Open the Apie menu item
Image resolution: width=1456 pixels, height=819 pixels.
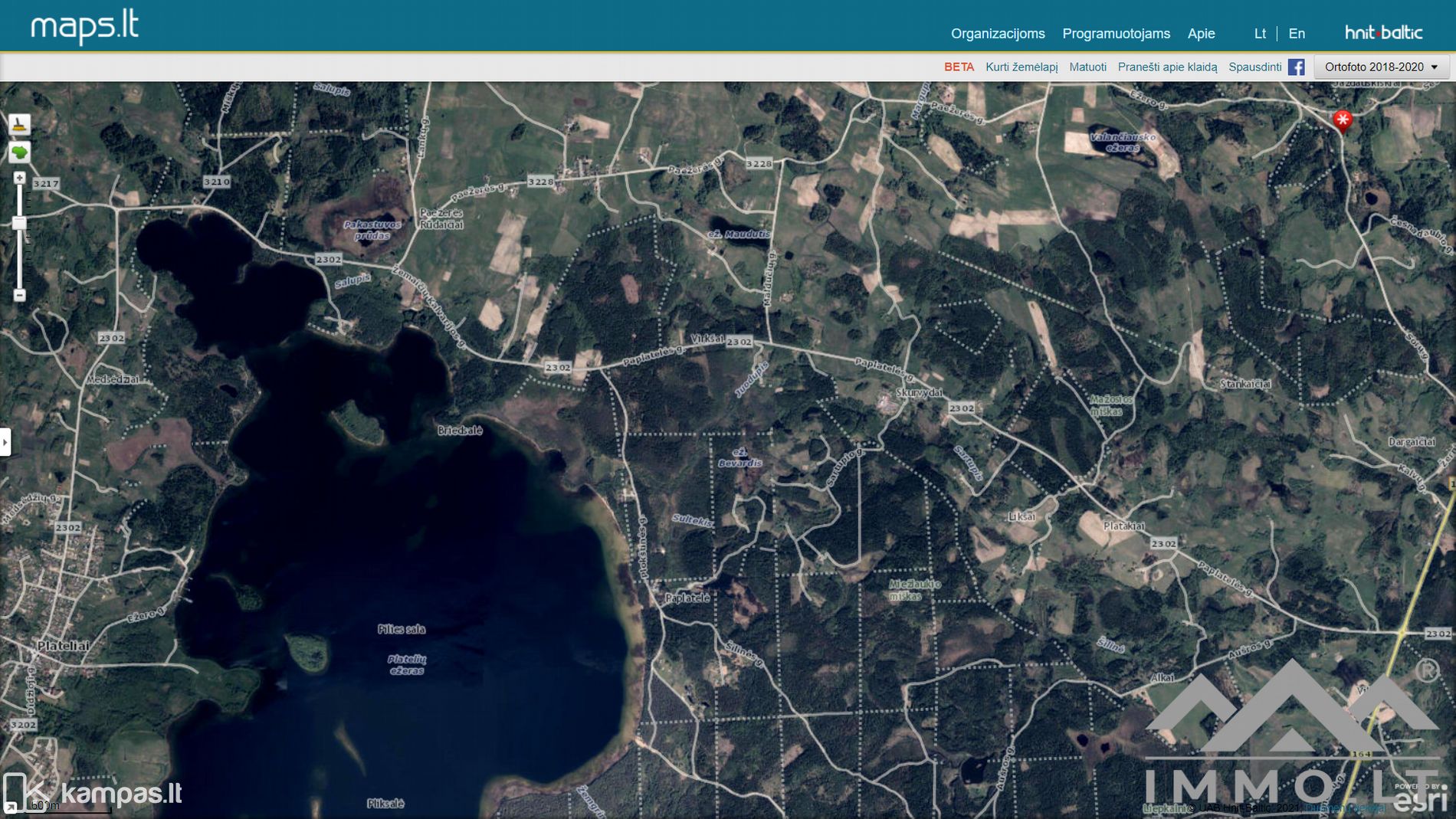point(1201,34)
